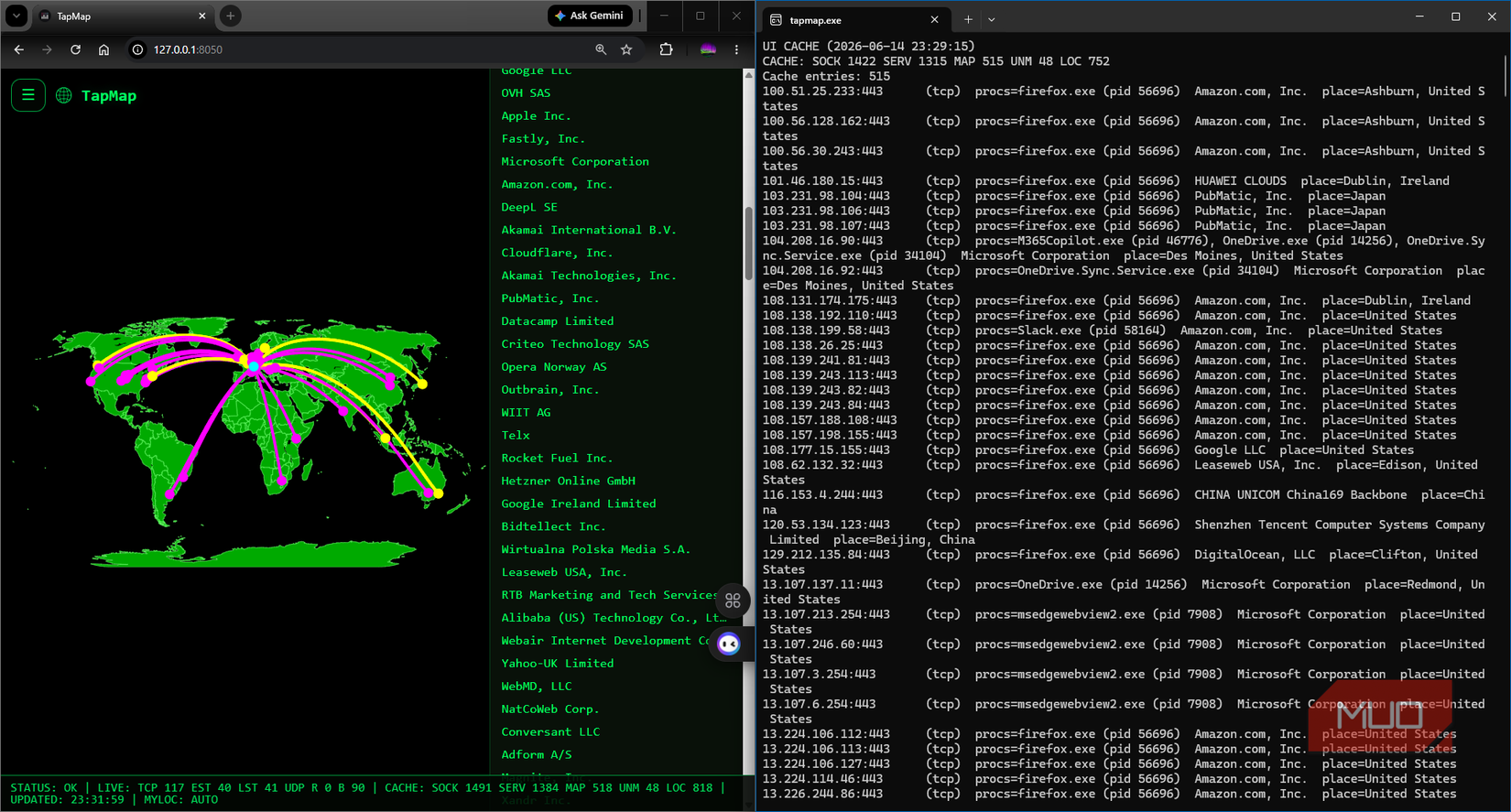1511x812 pixels.
Task: Open the TapMap hamburger menu
Action: point(28,95)
